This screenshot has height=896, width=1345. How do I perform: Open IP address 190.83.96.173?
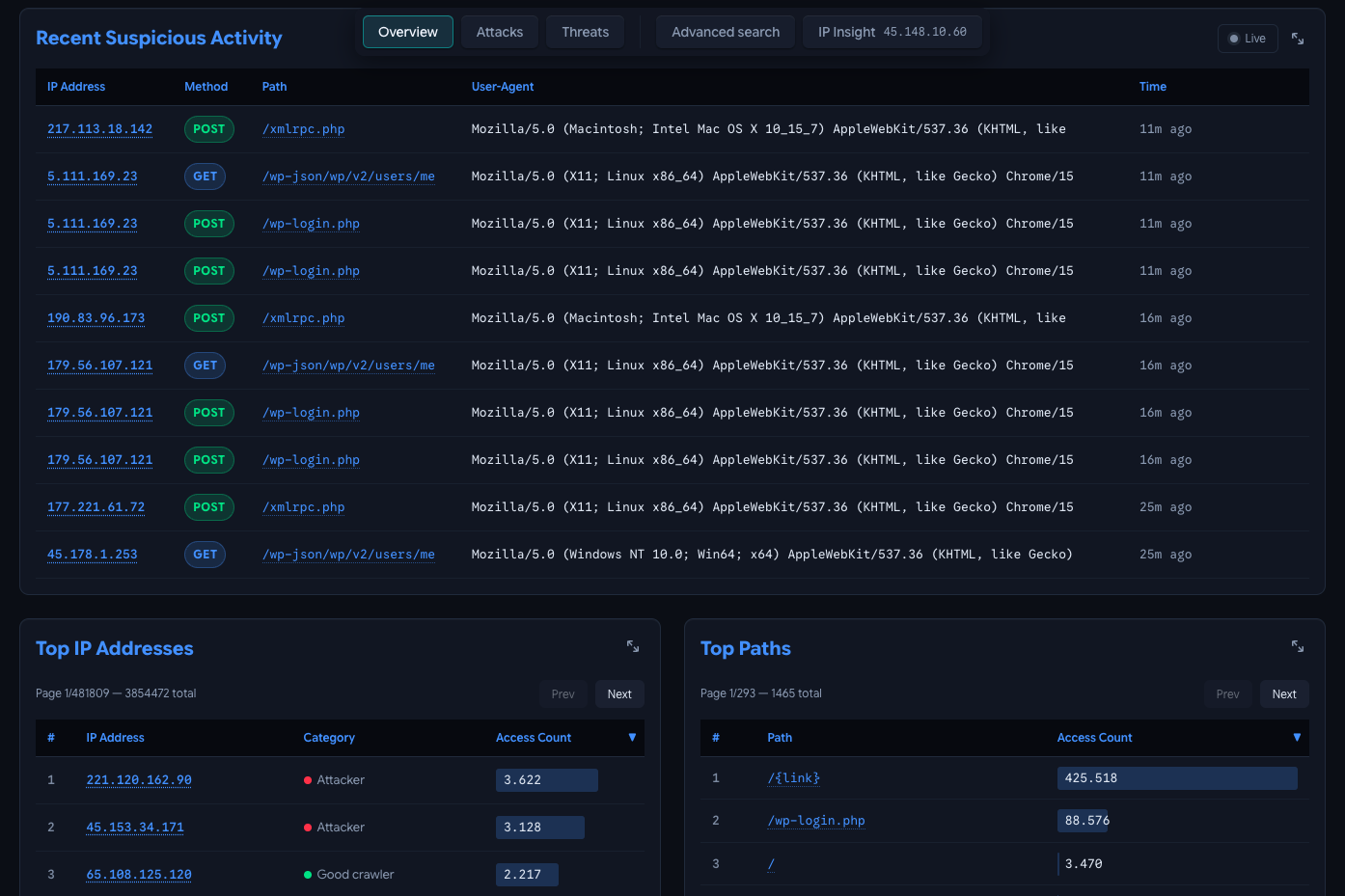96,318
